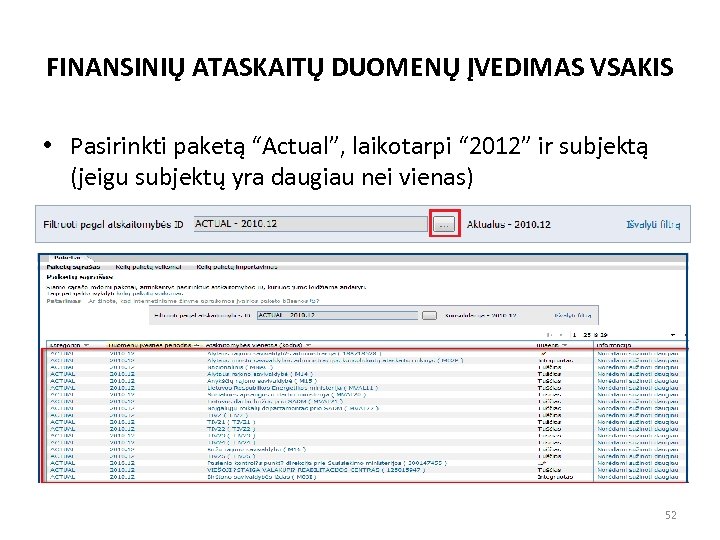Click the filter input inside the embedded package list
Image resolution: width=720 pixels, height=540 pixels.
(338, 315)
